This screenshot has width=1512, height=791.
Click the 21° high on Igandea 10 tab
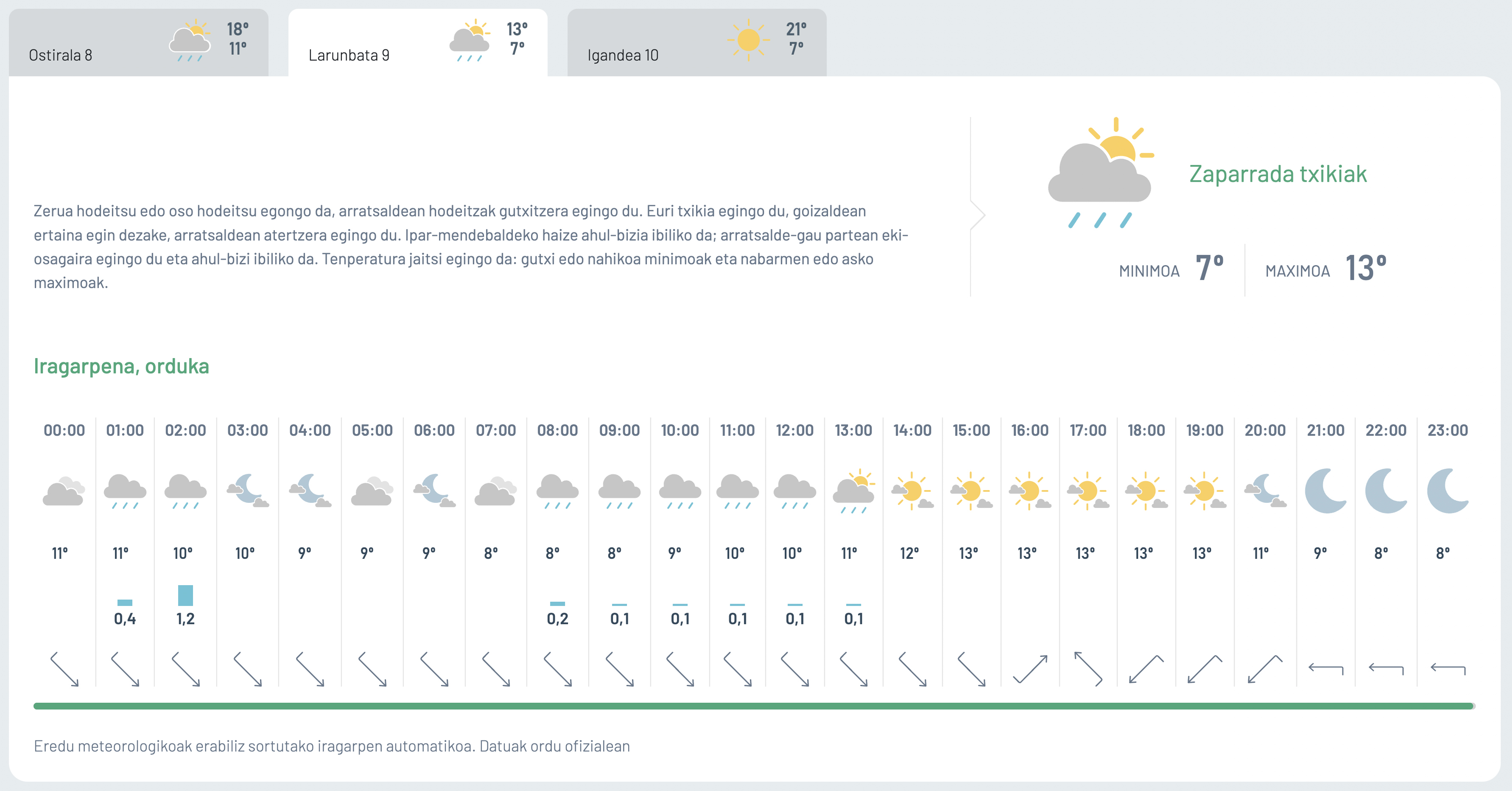click(797, 29)
